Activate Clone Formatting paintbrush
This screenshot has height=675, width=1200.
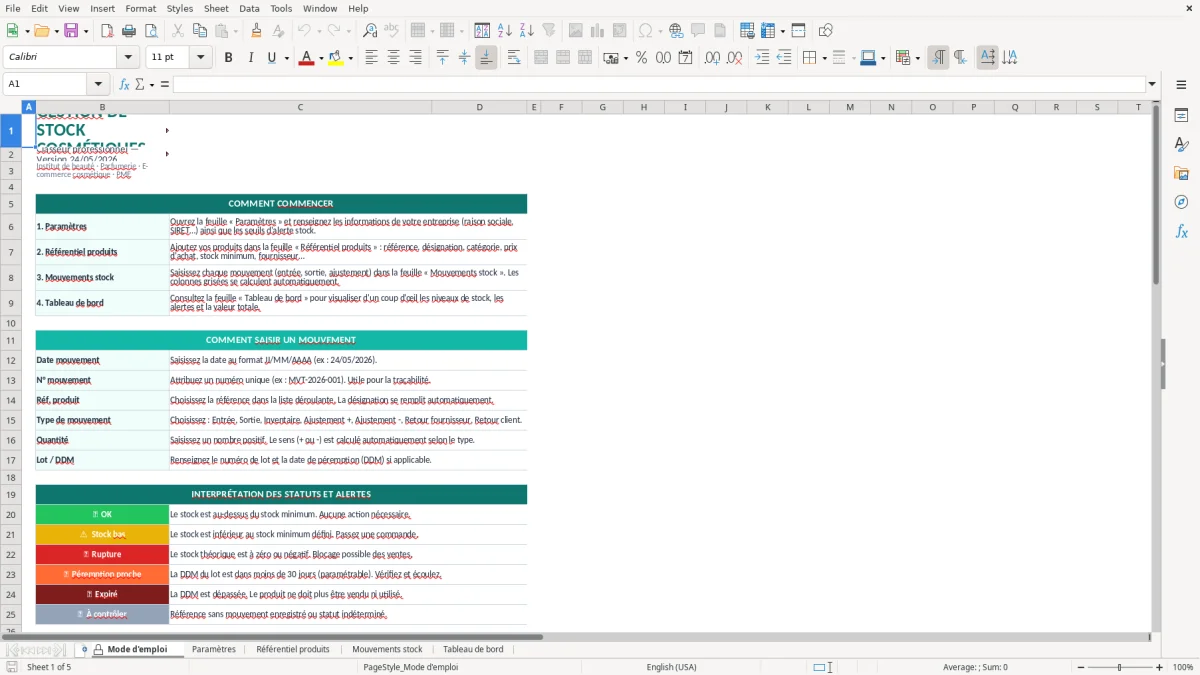(256, 31)
